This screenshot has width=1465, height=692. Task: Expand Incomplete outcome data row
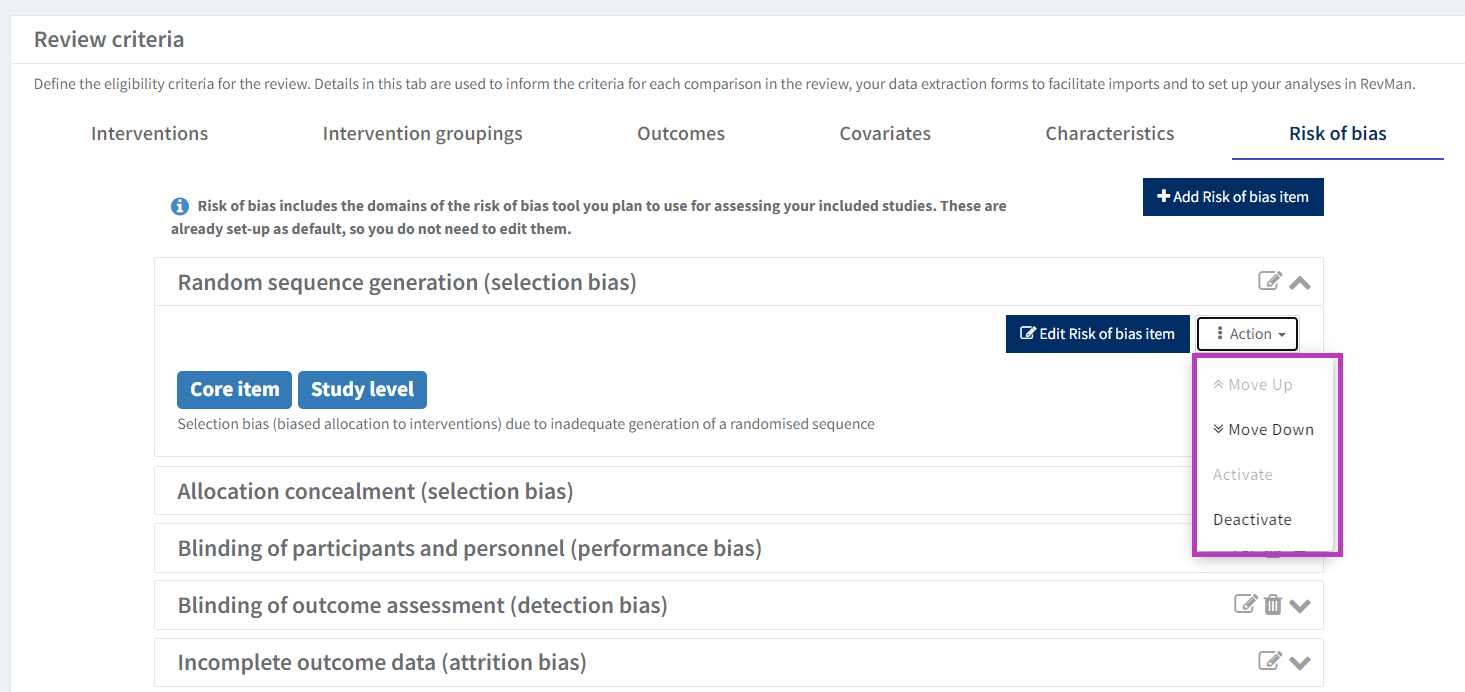coord(1300,662)
